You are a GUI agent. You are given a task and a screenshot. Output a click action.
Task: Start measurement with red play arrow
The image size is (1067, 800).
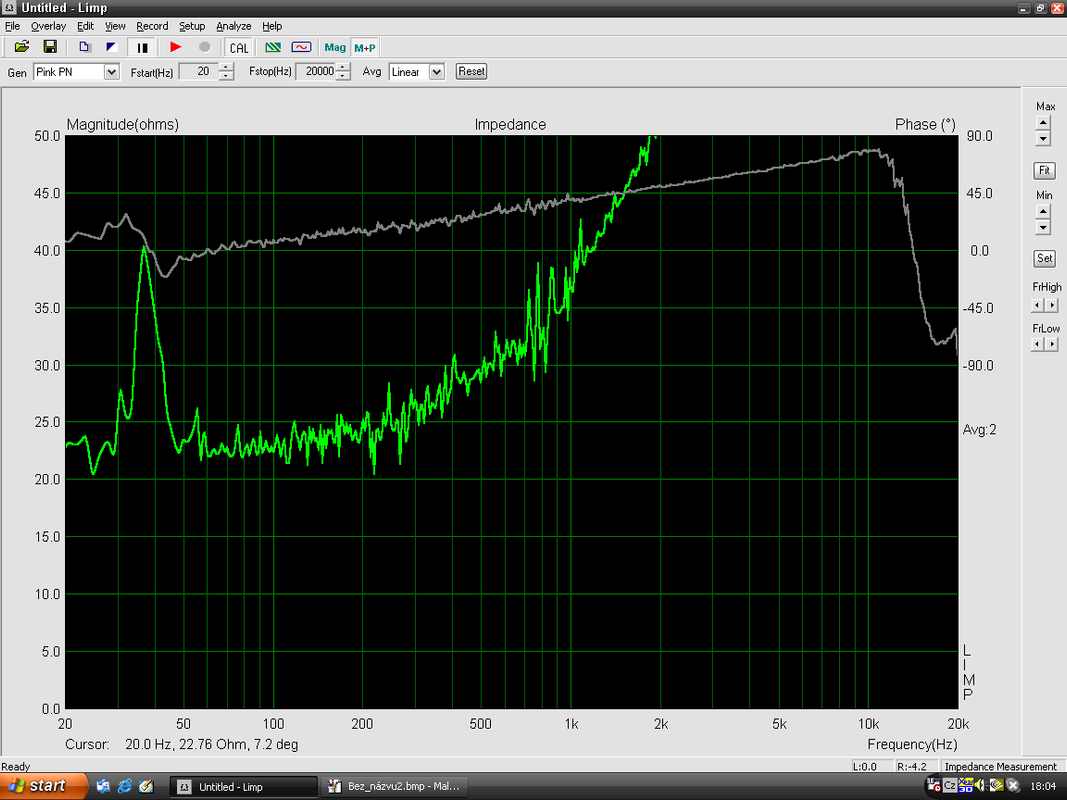coord(176,47)
